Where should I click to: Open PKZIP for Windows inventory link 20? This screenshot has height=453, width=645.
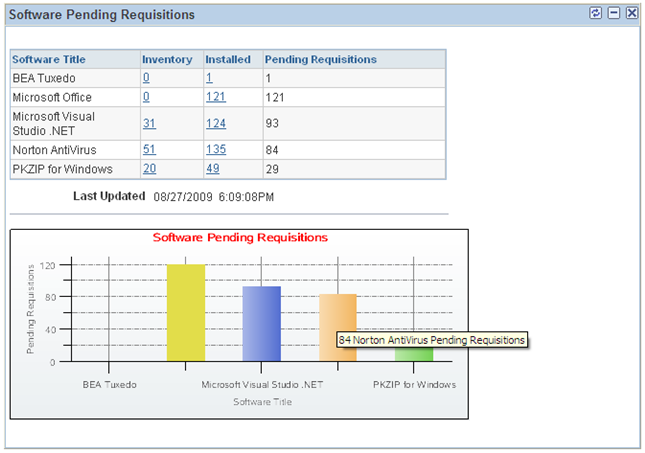pos(149,169)
